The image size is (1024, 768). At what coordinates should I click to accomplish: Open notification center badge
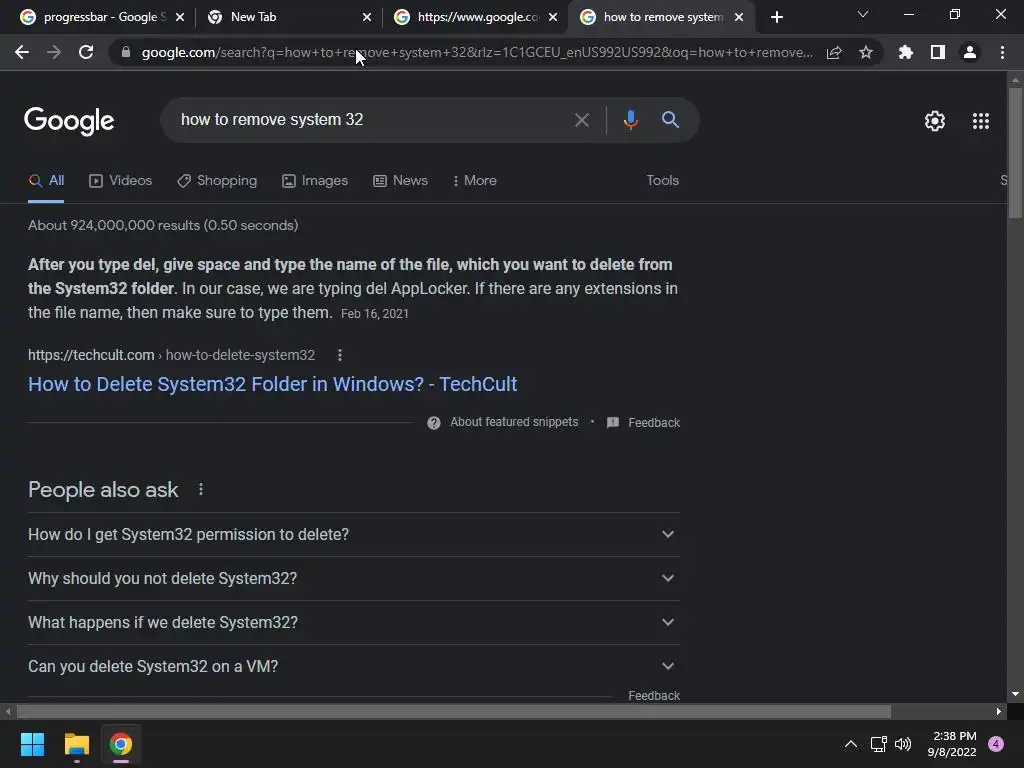pyautogui.click(x=996, y=744)
